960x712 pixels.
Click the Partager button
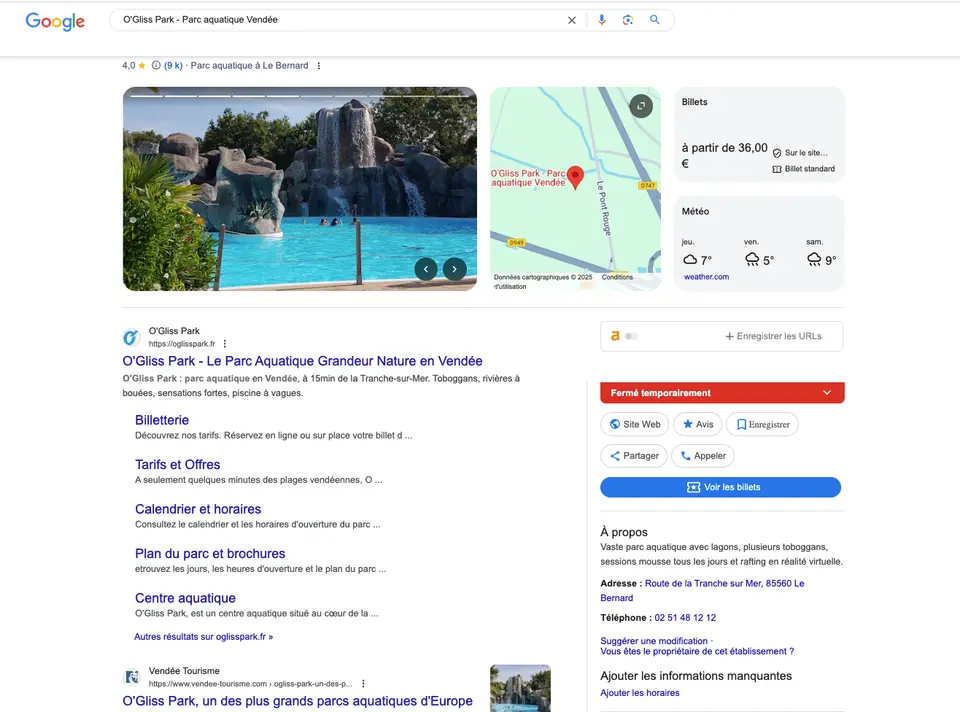tap(634, 456)
